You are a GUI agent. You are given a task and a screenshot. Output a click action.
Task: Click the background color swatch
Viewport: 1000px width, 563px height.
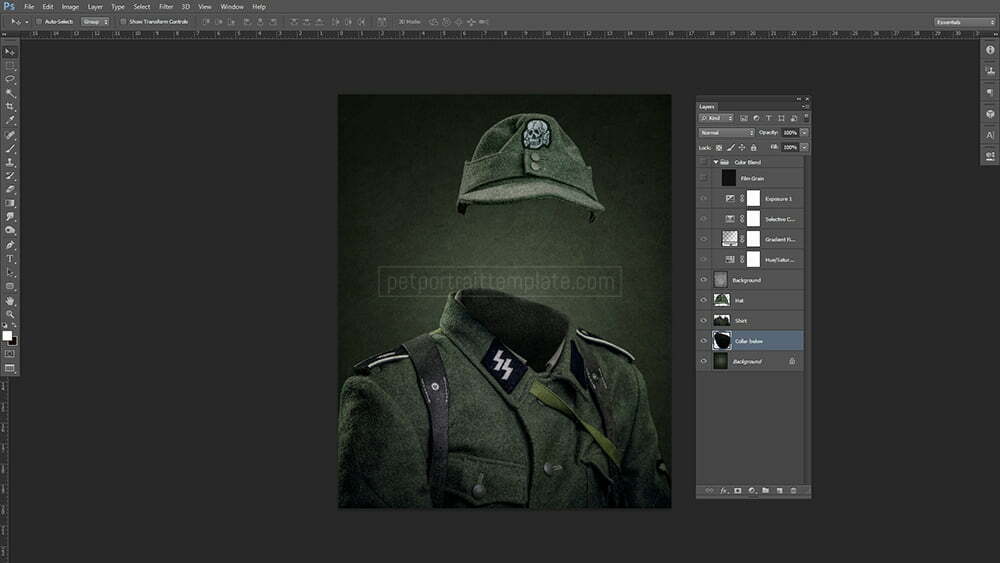[13, 341]
